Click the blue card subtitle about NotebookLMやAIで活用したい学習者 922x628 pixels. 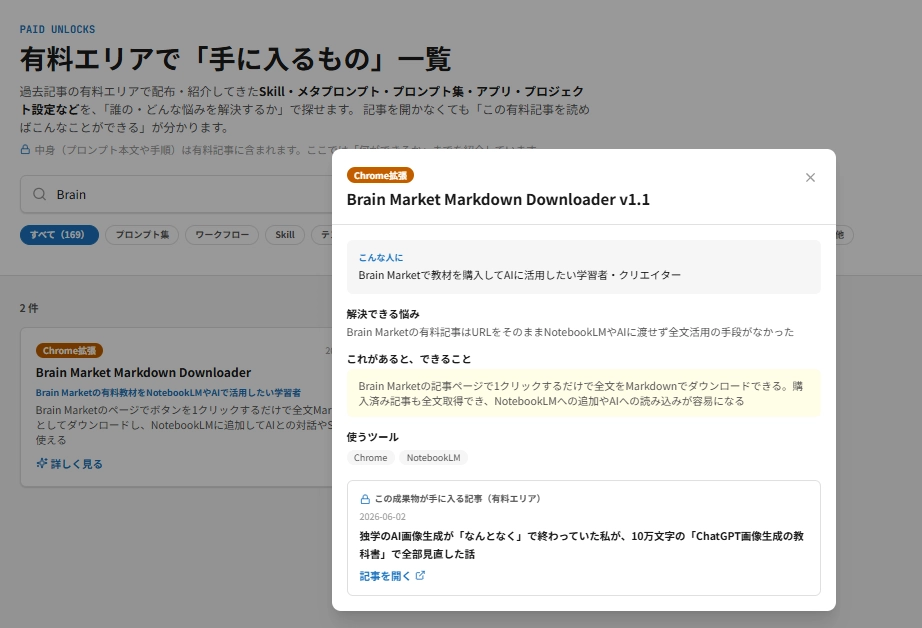click(x=168, y=393)
